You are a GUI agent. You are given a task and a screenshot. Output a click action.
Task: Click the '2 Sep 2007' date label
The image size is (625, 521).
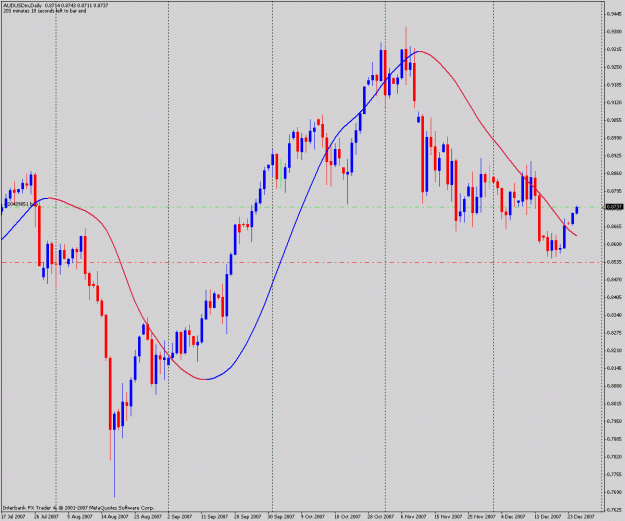(x=180, y=517)
